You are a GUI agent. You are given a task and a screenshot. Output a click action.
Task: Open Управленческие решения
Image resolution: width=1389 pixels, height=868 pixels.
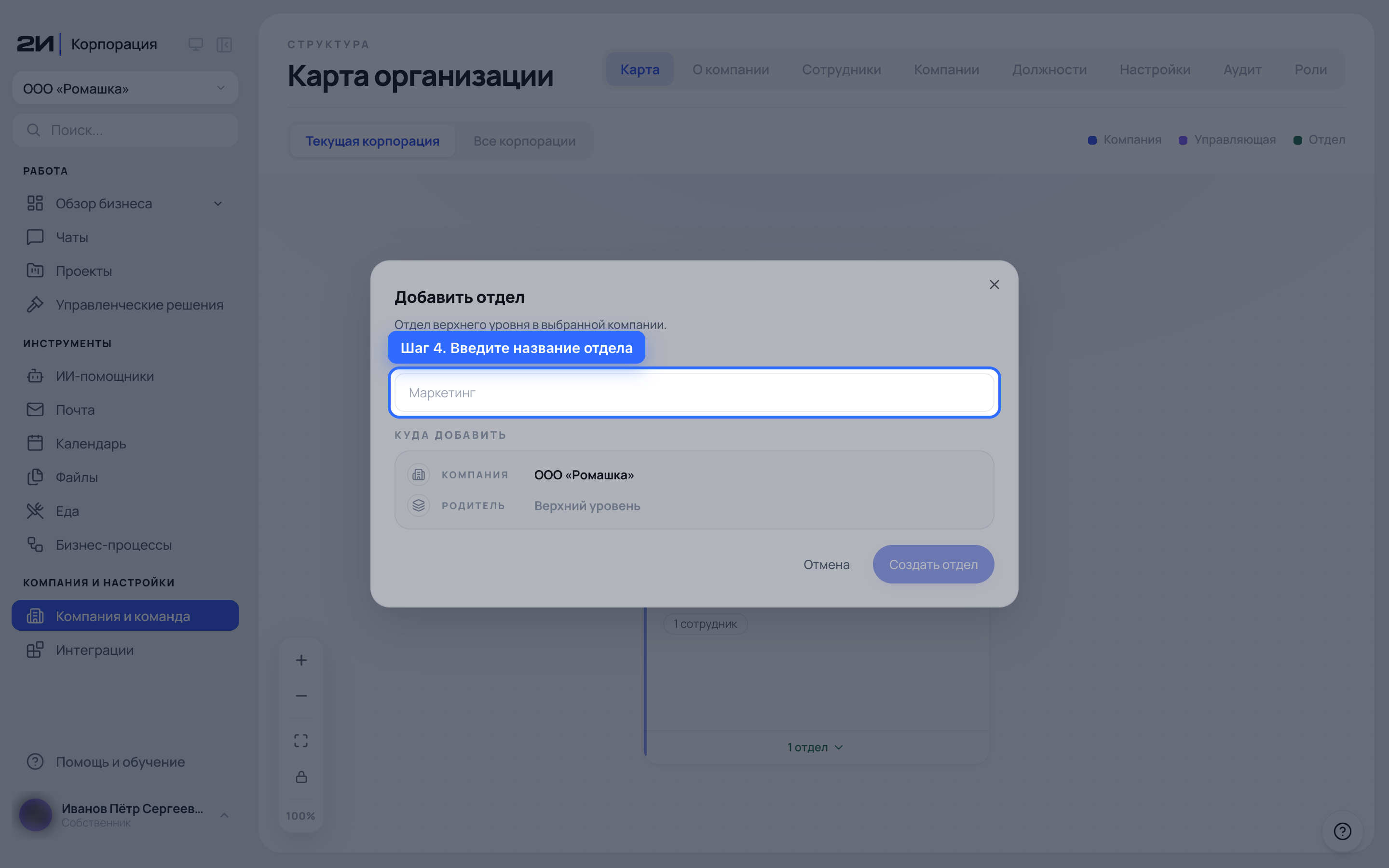(x=125, y=305)
